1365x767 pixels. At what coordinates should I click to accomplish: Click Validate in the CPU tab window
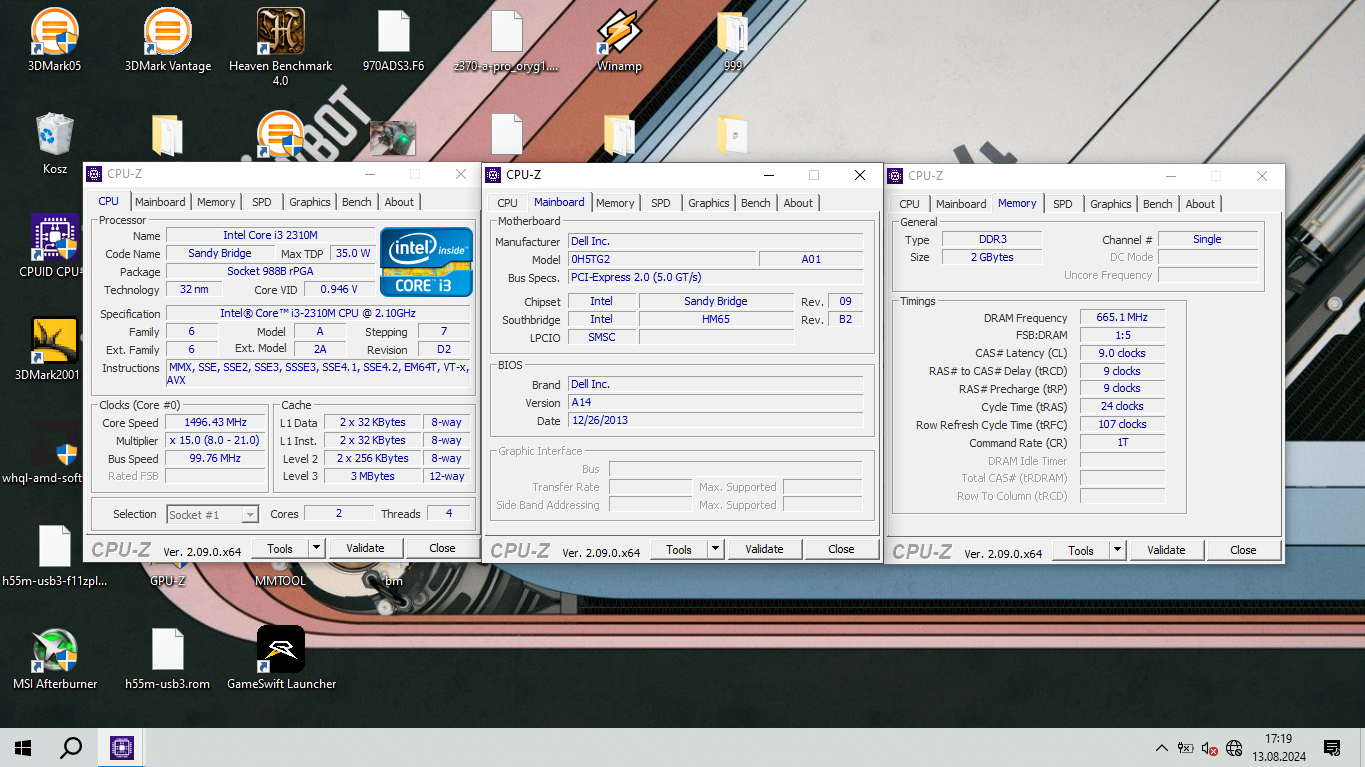click(x=365, y=548)
